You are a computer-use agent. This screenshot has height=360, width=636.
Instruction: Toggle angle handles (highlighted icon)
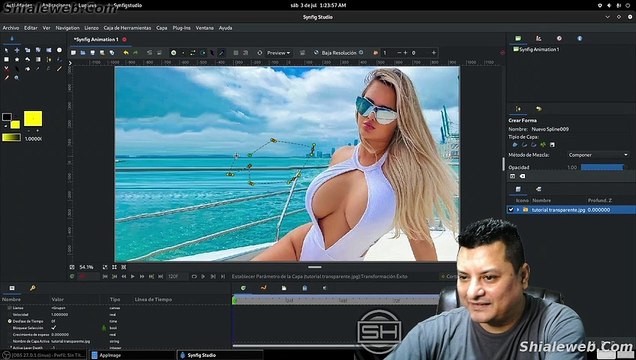(x=221, y=53)
